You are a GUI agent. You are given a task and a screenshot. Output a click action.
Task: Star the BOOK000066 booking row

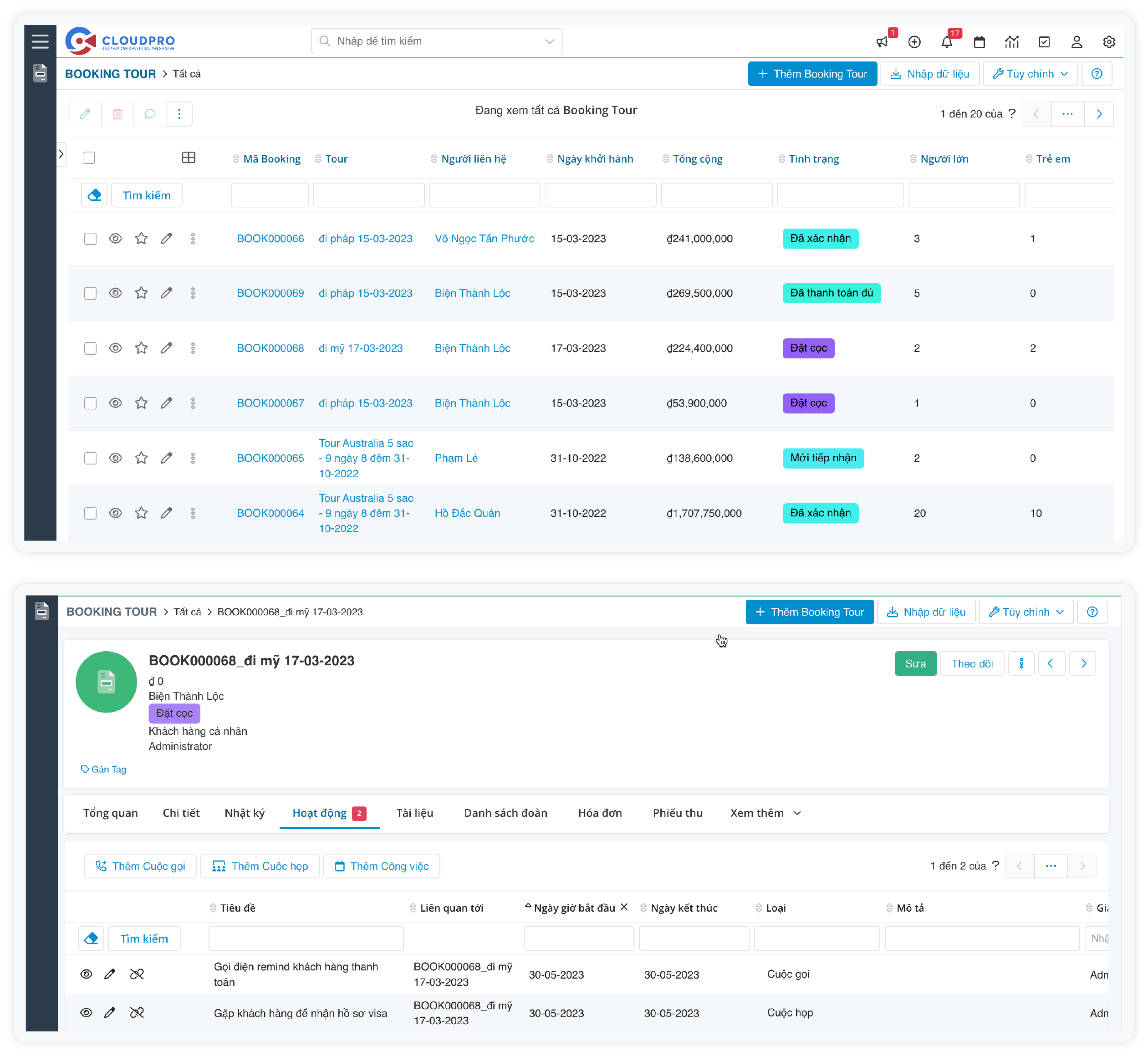[x=141, y=238]
